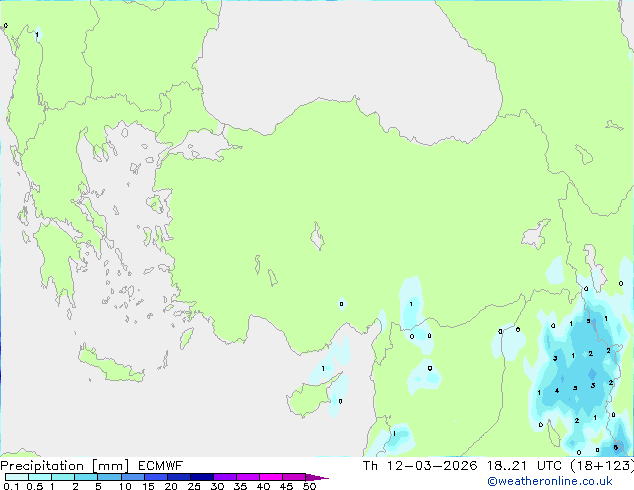Screen dimensions: 634x490
Task: Pick the 1–2 mm legend color
Action: (63, 477)
